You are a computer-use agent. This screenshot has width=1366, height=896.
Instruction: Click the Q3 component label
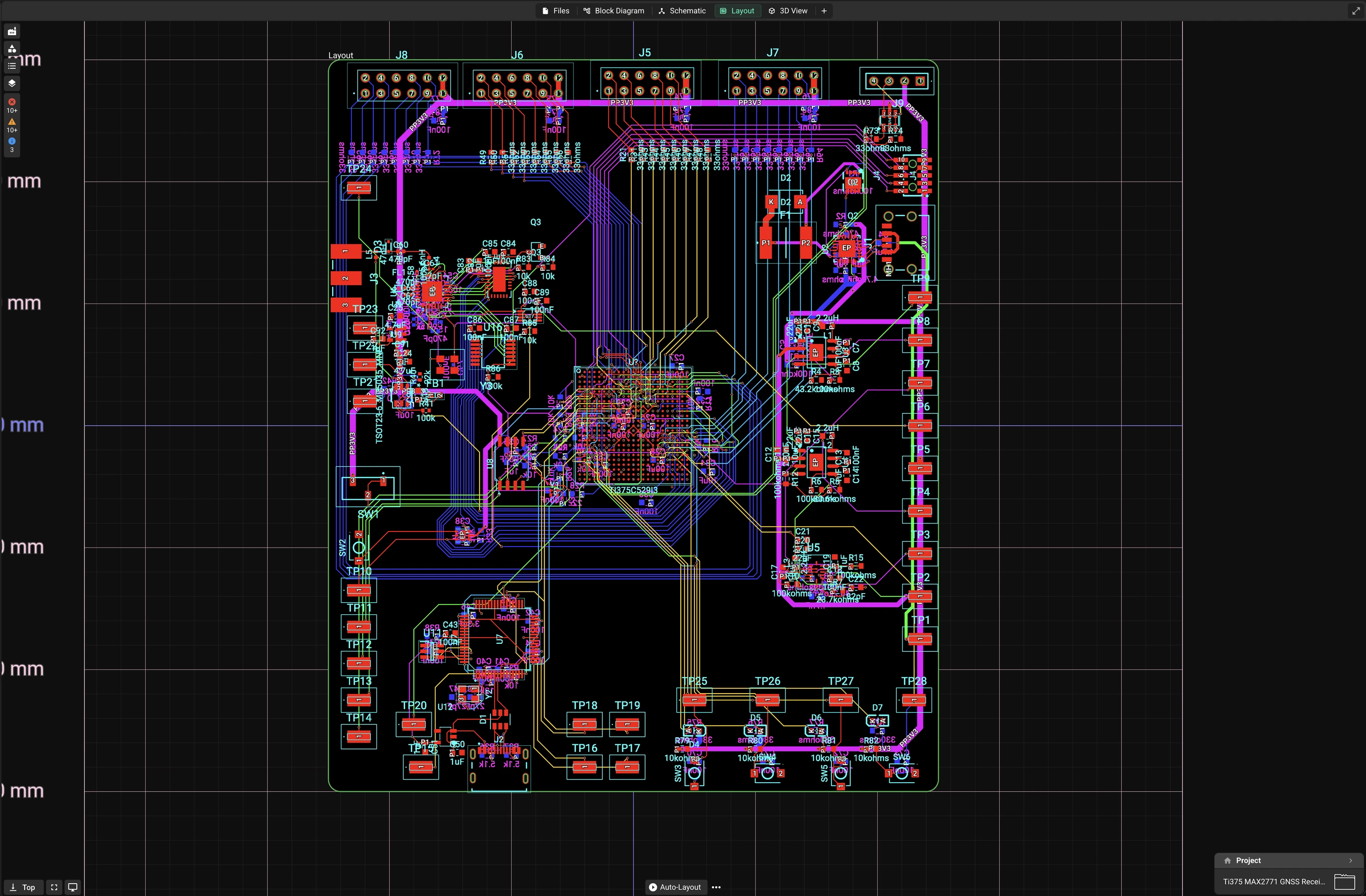click(535, 222)
